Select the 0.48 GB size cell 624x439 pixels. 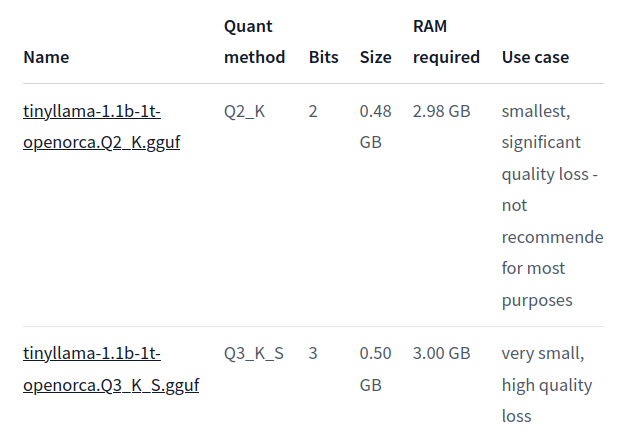[375, 127]
